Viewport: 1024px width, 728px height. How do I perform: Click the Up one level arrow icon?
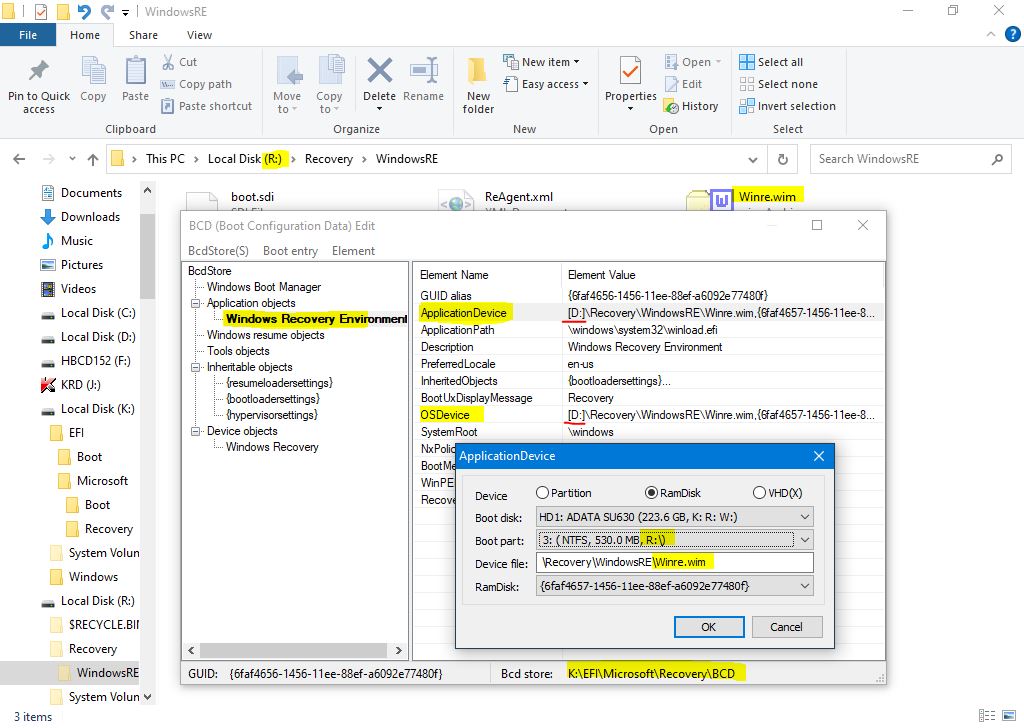pyautogui.click(x=93, y=159)
